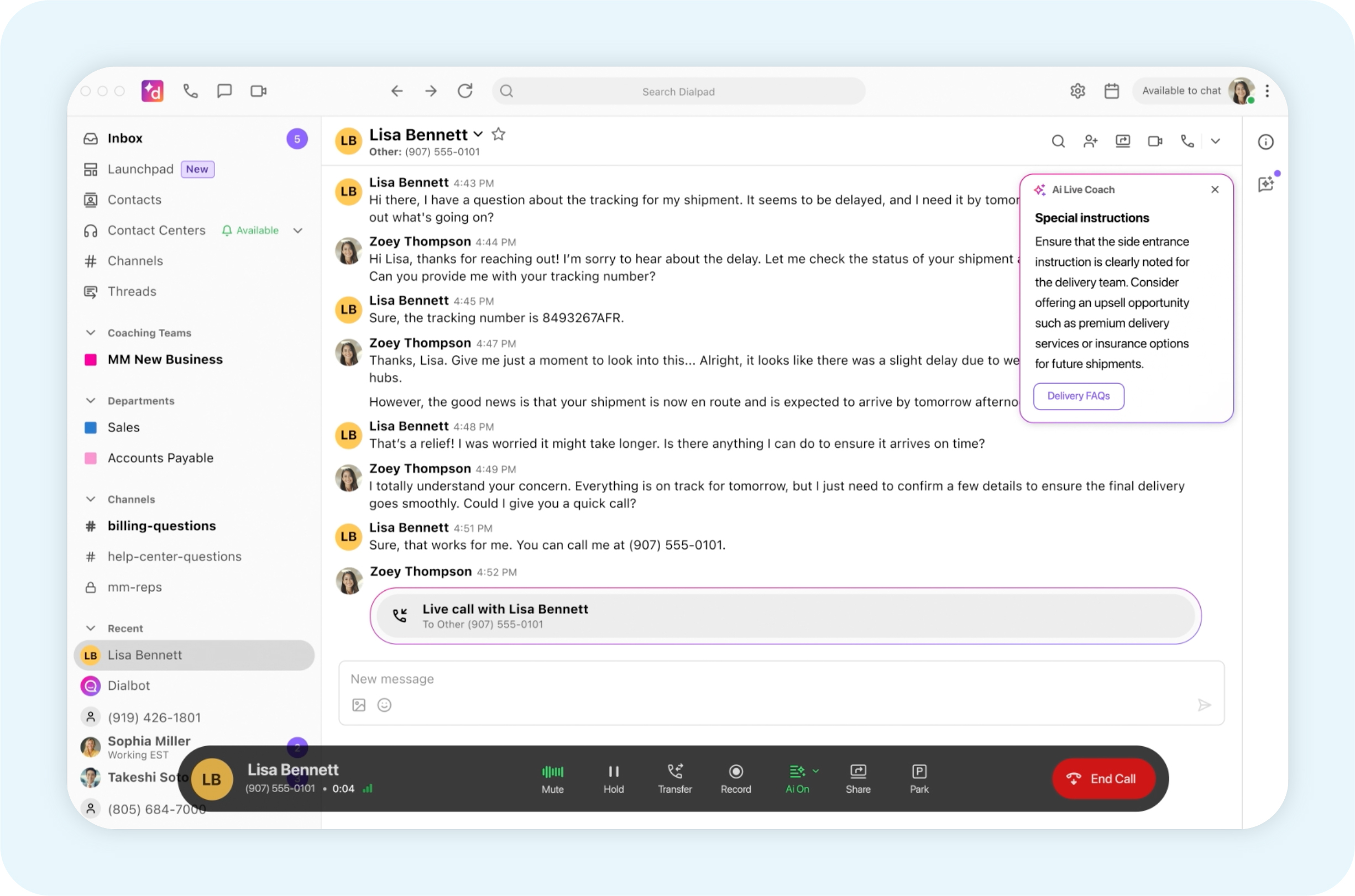Open the emoji picker
Image resolution: width=1355 pixels, height=896 pixels.
(385, 705)
